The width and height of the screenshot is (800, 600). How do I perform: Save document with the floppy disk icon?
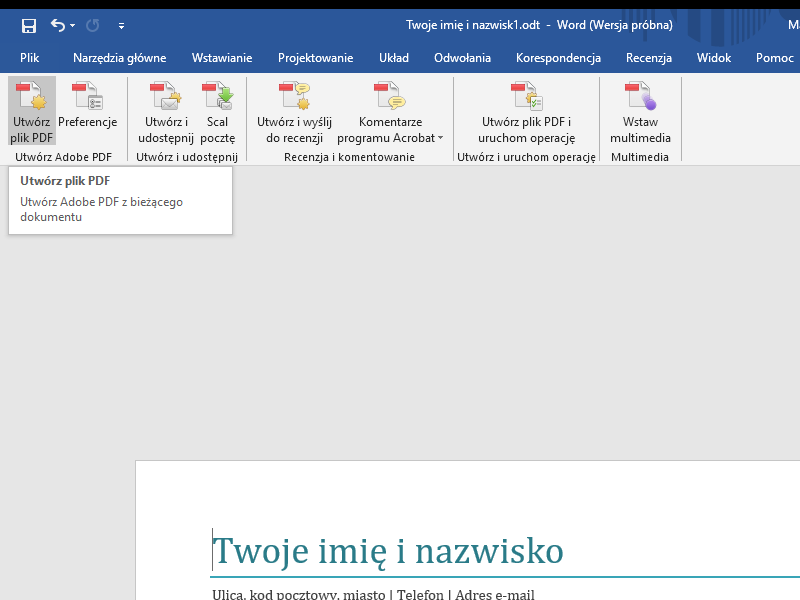click(x=29, y=25)
